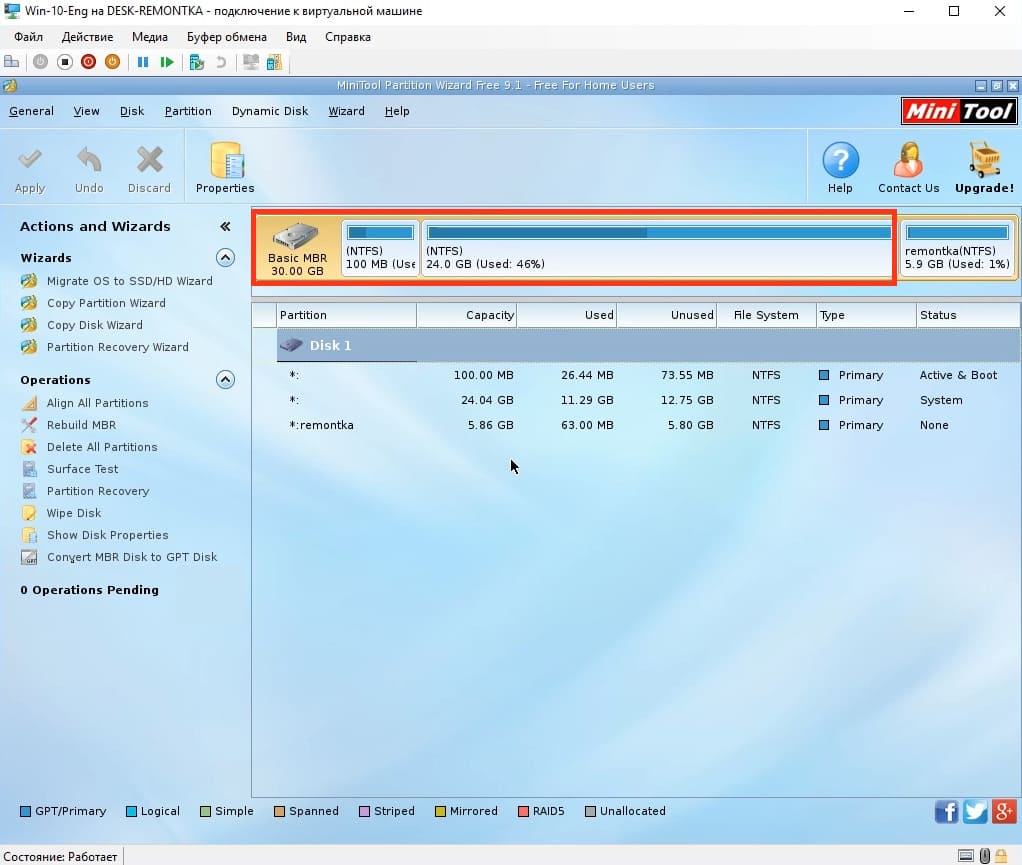This screenshot has width=1022, height=865.
Task: Launch Migrate OS to SSD/HD Wizard
Action: click(x=130, y=281)
